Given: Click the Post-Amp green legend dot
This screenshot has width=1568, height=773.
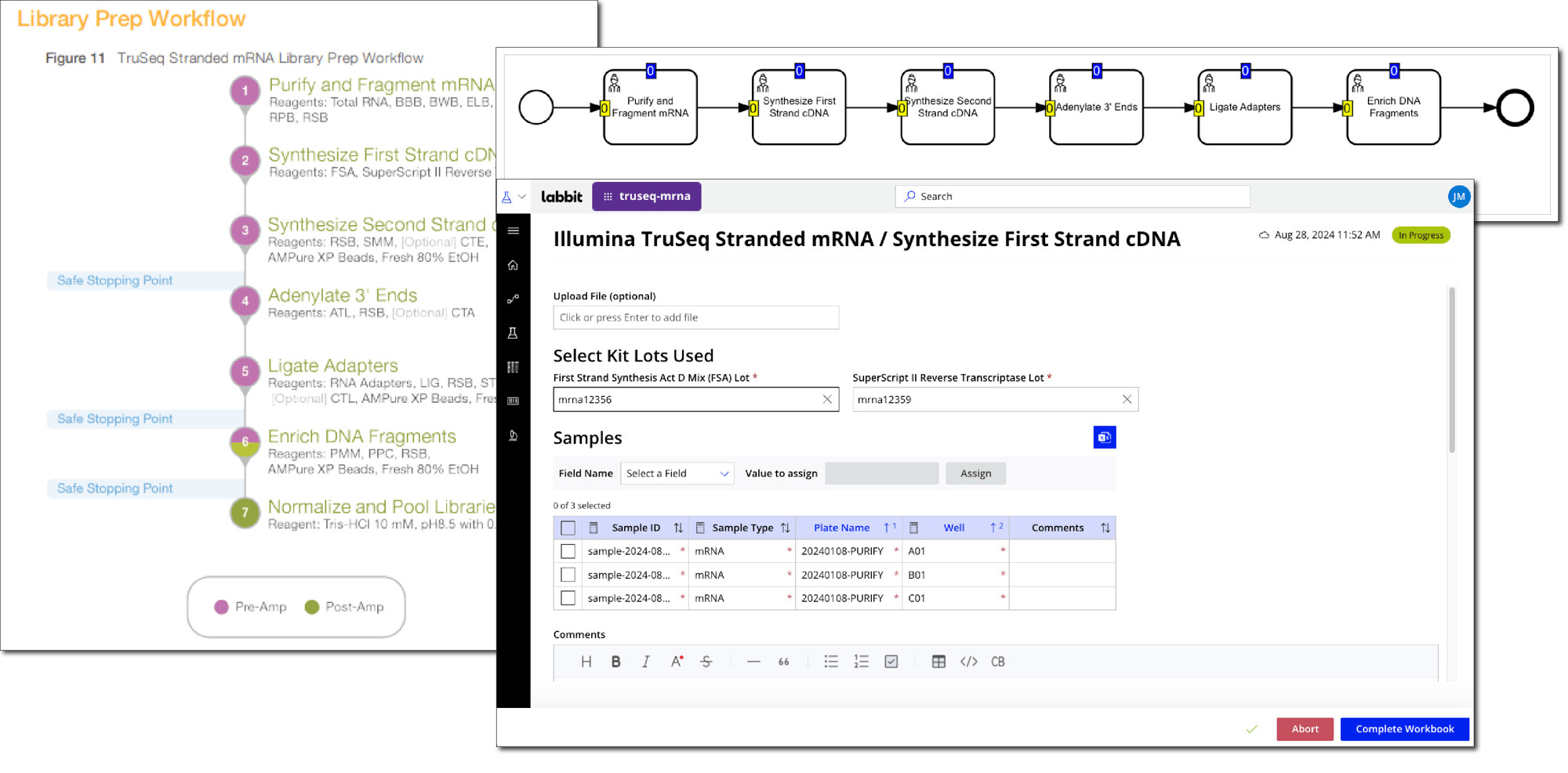Looking at the screenshot, I should (312, 607).
